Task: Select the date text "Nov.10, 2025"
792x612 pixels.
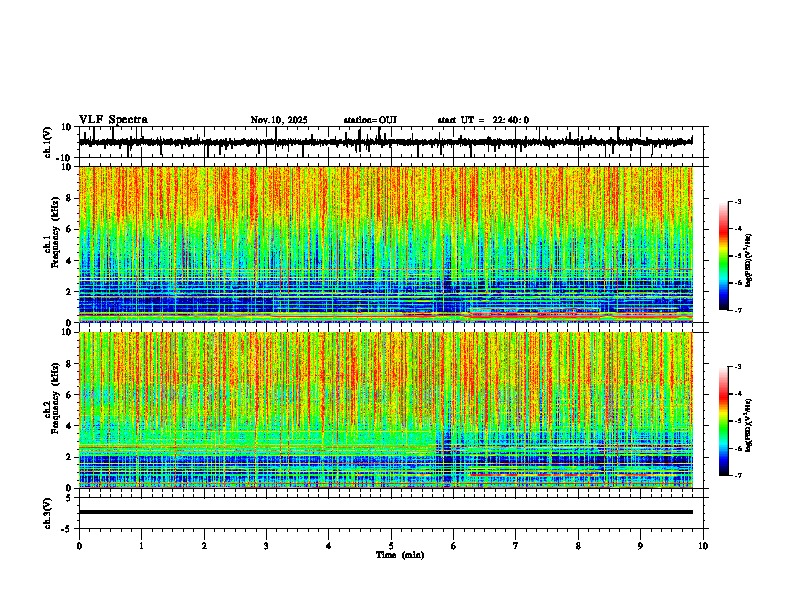Action: [x=279, y=120]
